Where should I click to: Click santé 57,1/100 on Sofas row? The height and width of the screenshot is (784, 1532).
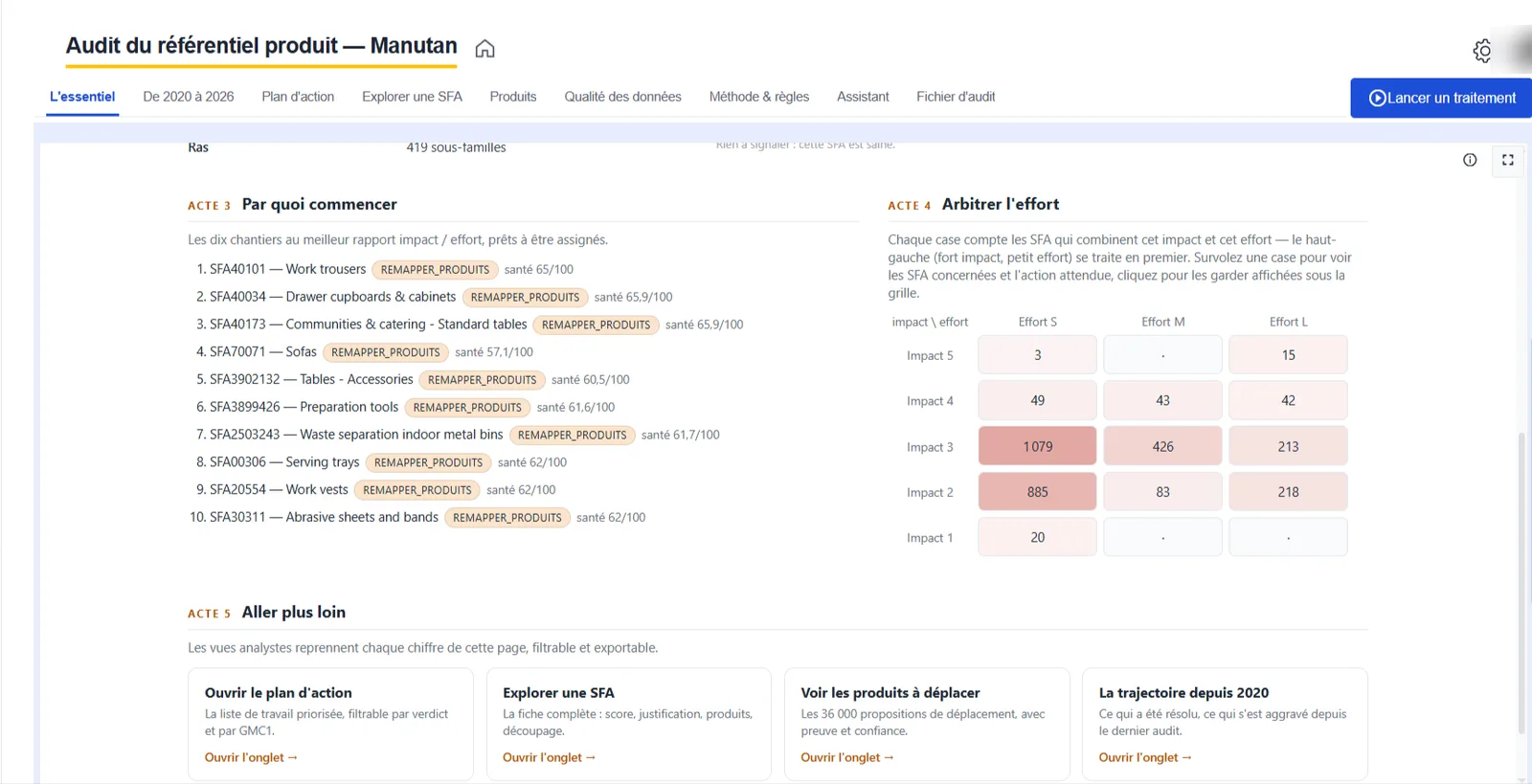[494, 352]
